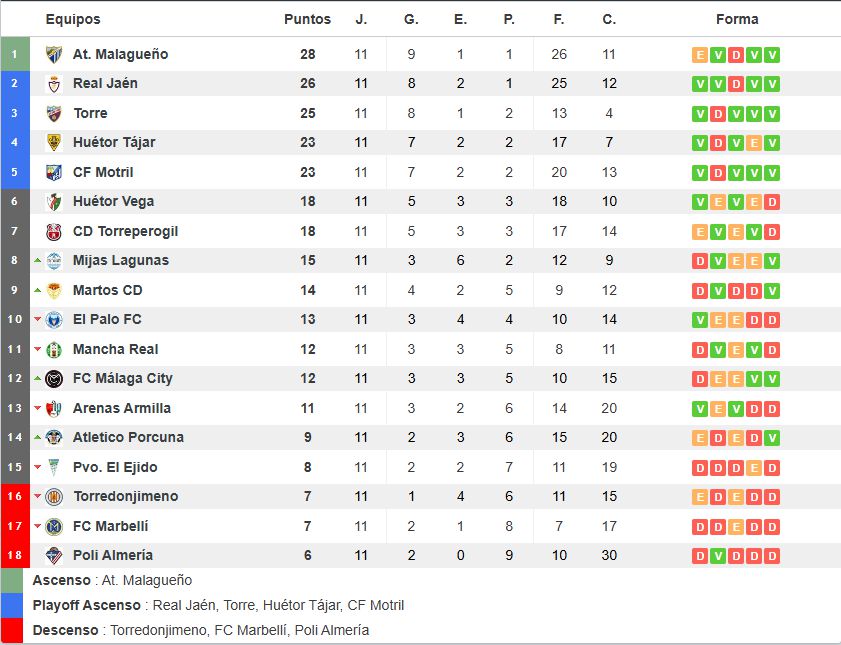
Task: Click the Torredonjimeno round crest
Action: (54, 496)
